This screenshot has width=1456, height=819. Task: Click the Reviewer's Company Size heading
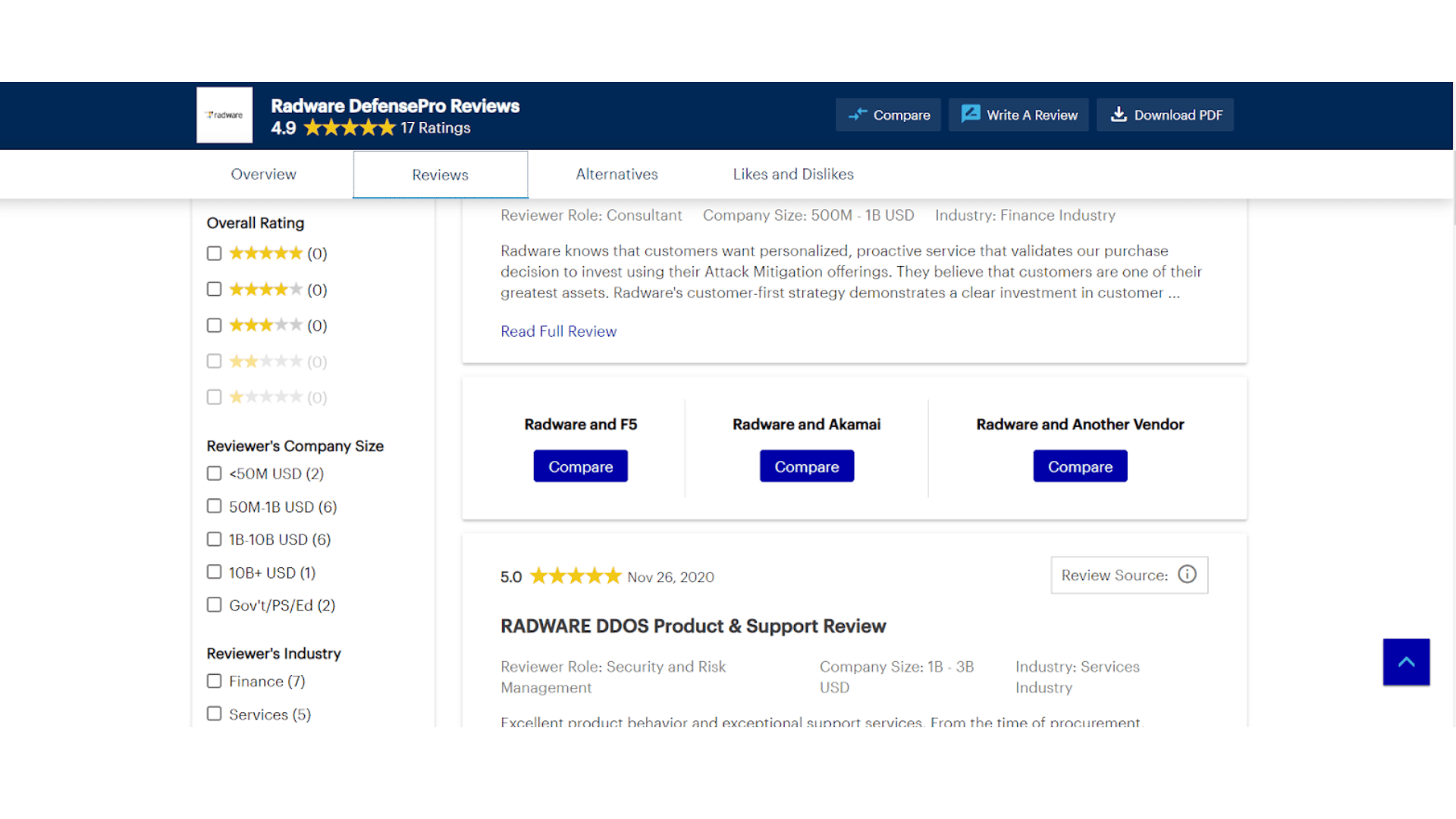(x=295, y=446)
